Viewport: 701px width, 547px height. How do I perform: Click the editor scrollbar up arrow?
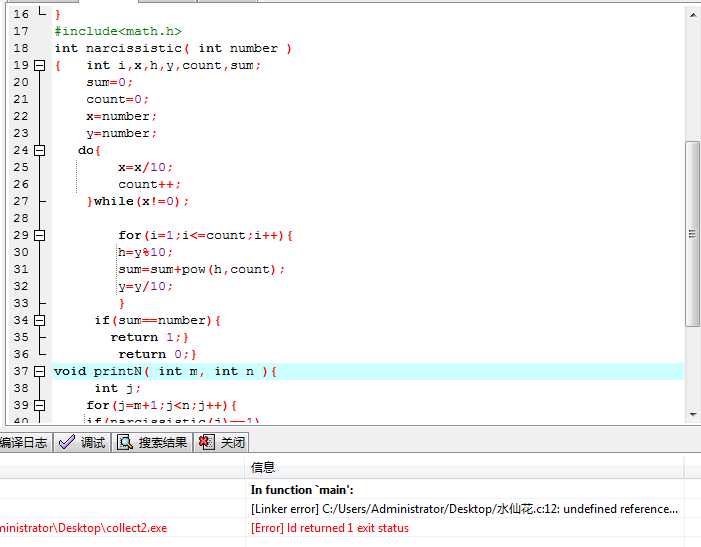(693, 15)
